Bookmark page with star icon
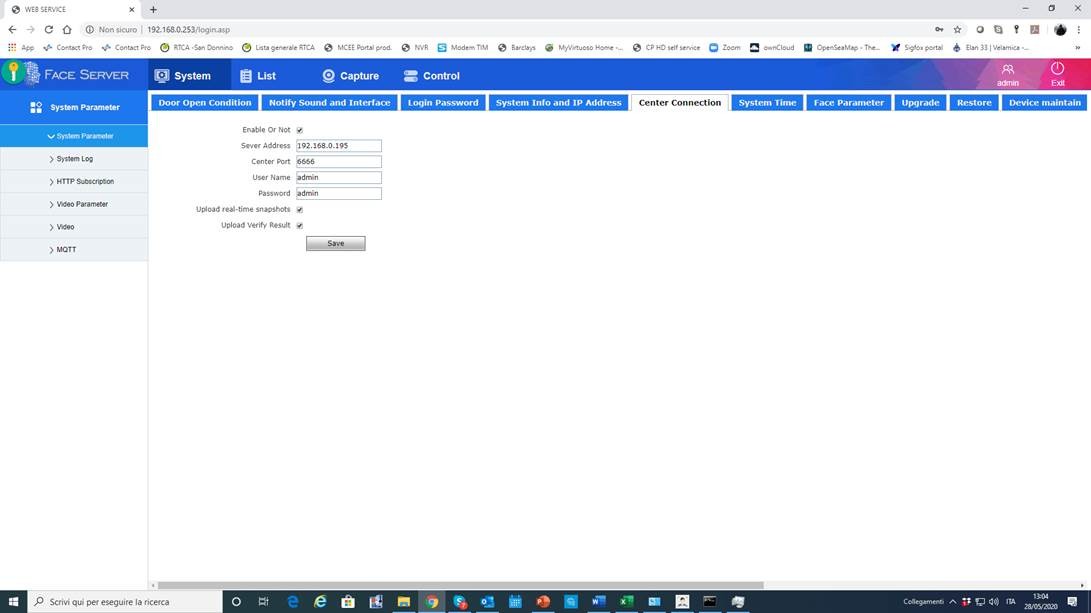1091x613 pixels. [957, 30]
